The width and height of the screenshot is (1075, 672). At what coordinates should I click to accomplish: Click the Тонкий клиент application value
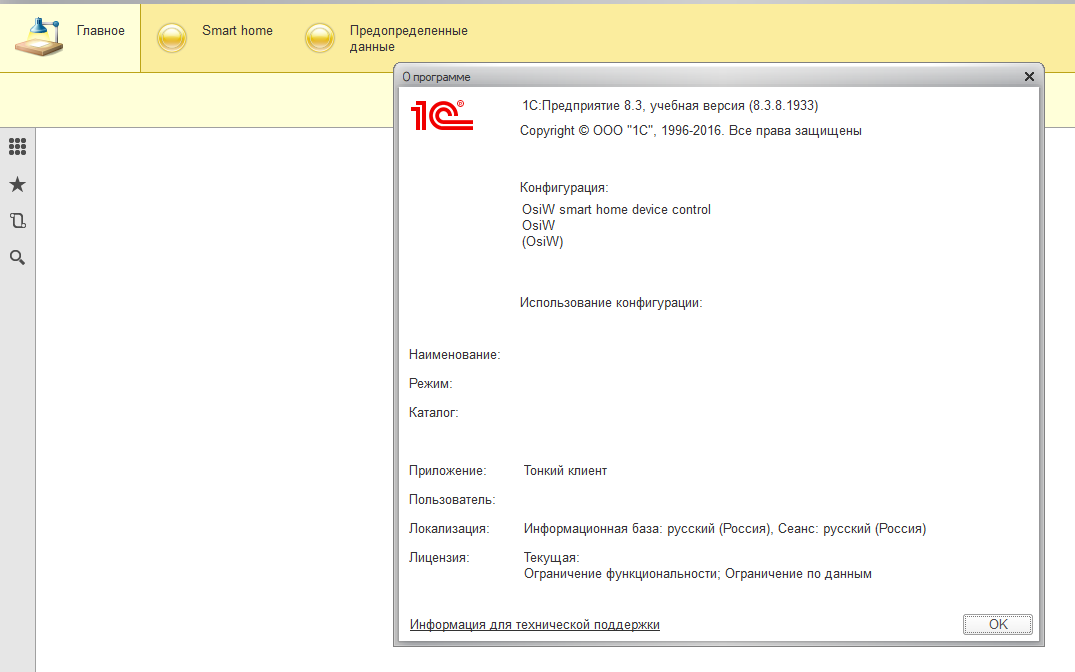565,471
